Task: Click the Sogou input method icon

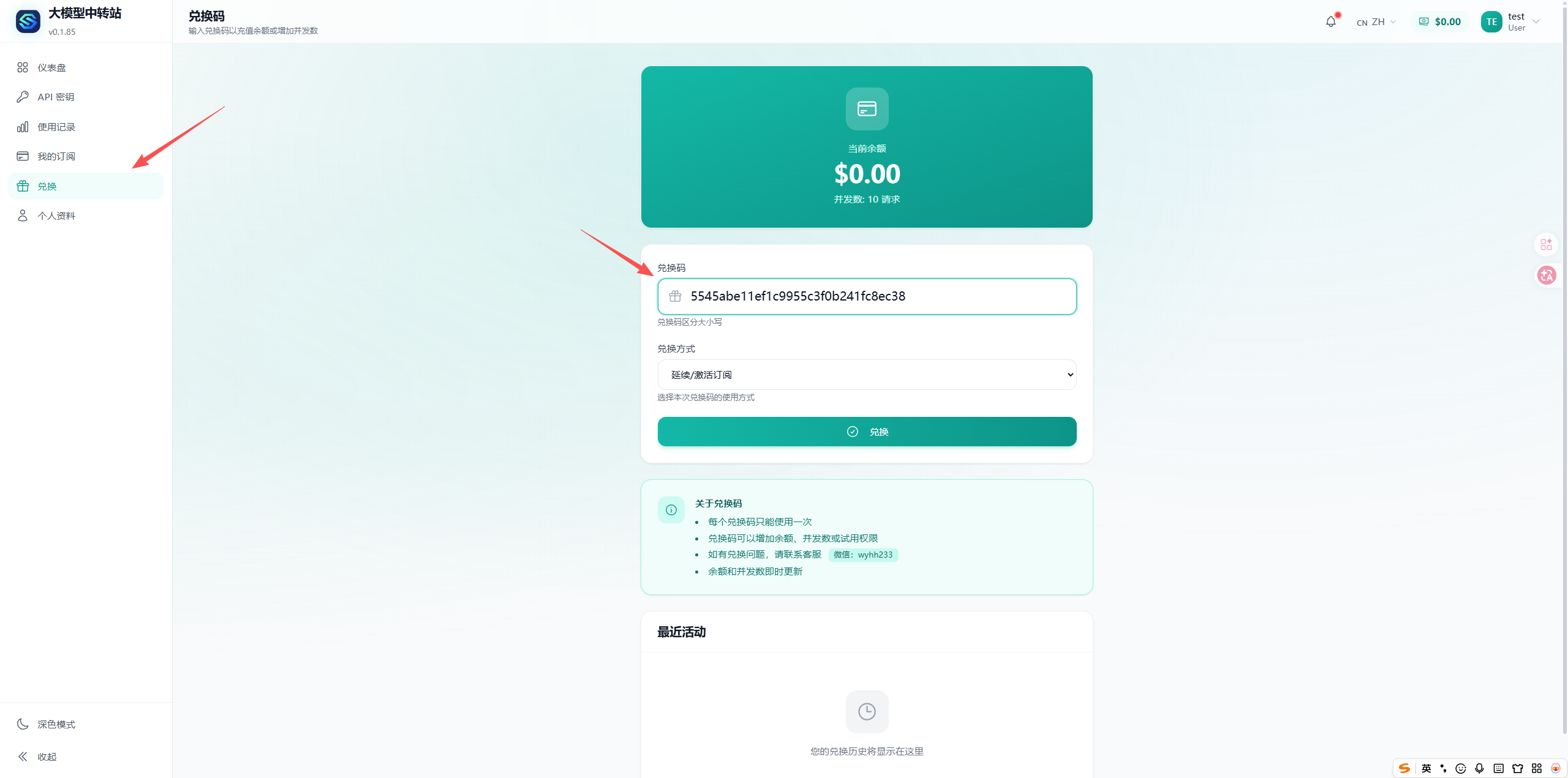Action: pos(1404,768)
